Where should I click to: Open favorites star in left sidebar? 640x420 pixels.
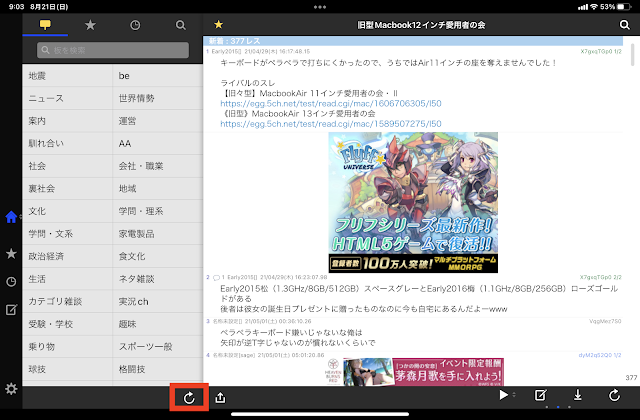click(11, 253)
